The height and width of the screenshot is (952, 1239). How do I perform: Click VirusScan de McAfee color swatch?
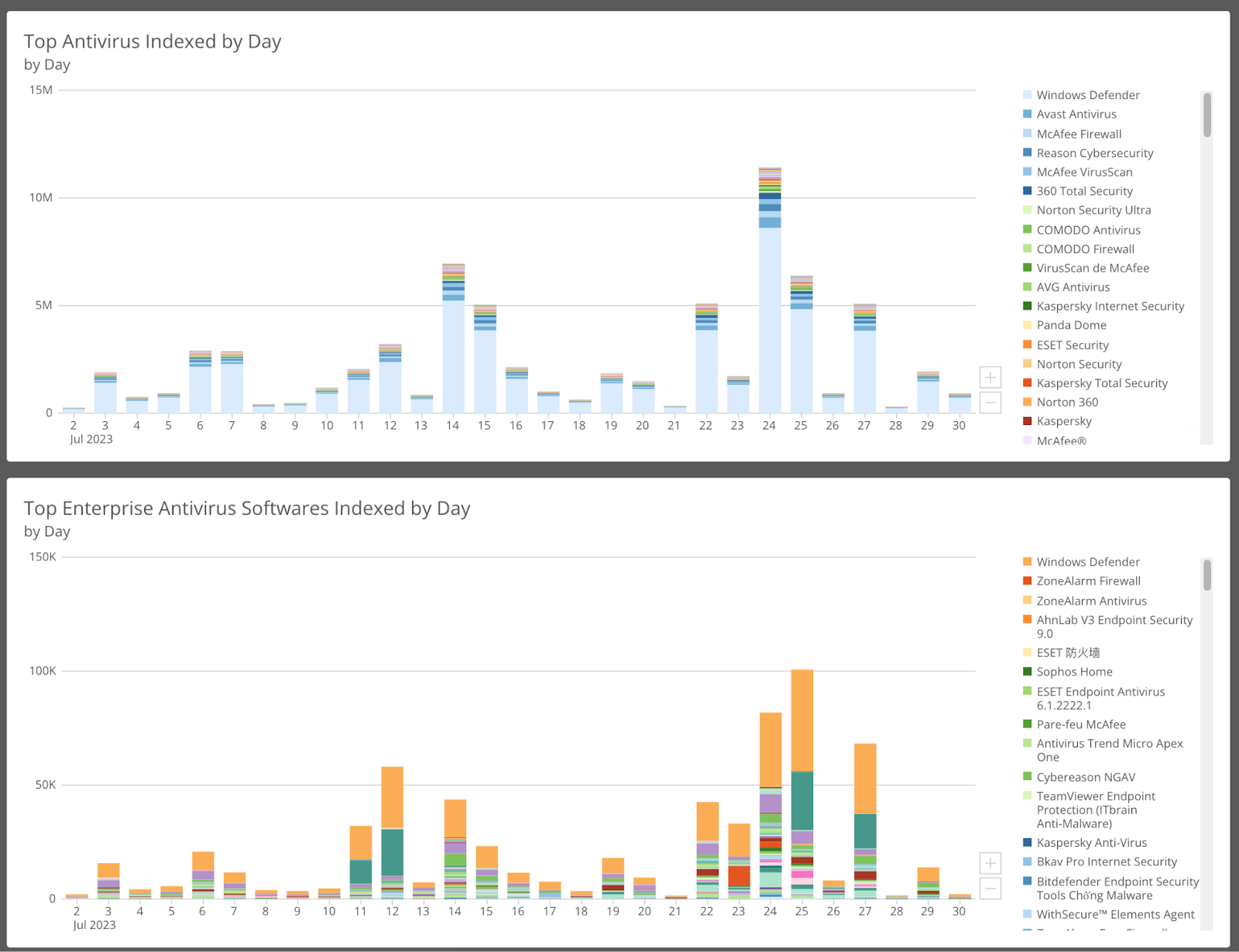[1028, 268]
